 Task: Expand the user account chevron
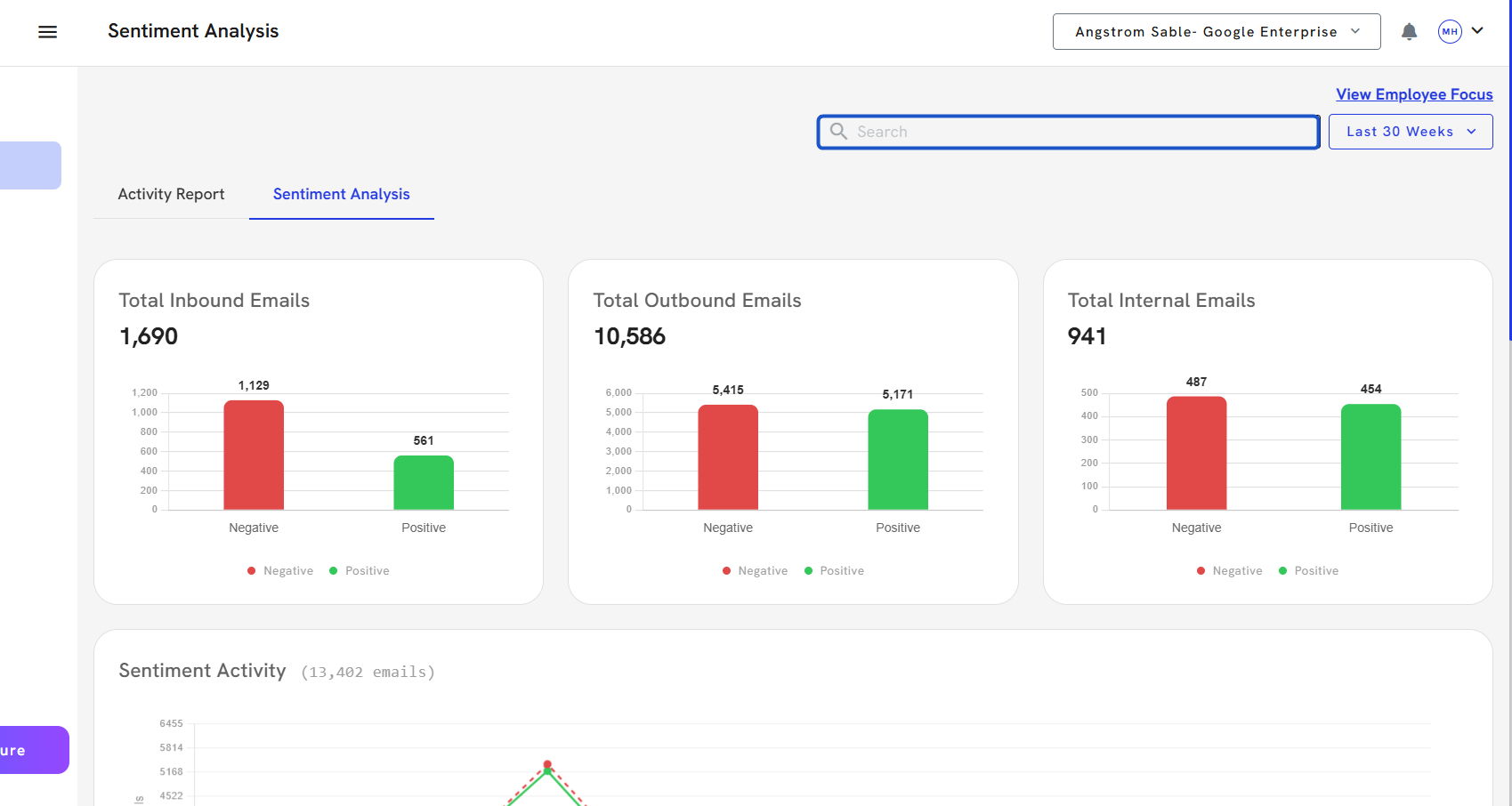pos(1477,31)
